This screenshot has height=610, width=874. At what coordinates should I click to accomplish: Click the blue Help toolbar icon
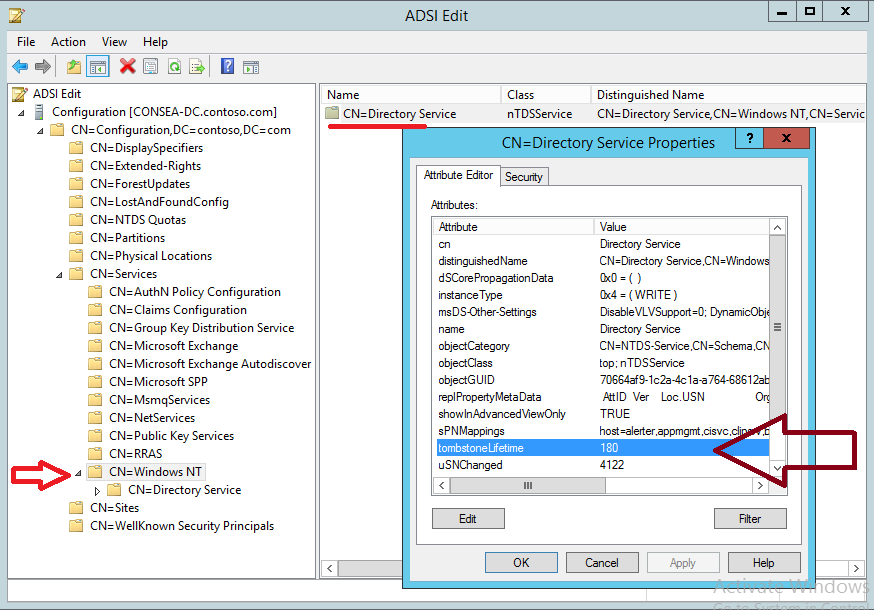pyautogui.click(x=227, y=67)
